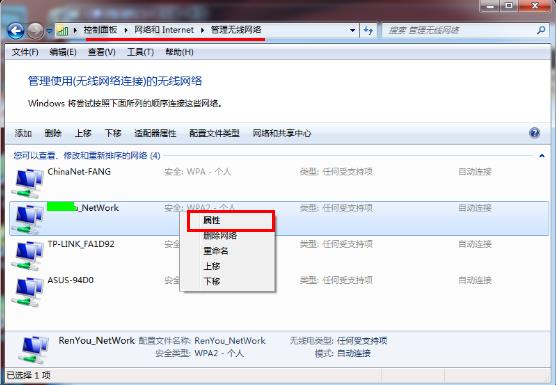Image resolution: width=556 pixels, height=385 pixels.
Task: Select the TP-LINK_FA1D92 network name
Action: [81, 244]
